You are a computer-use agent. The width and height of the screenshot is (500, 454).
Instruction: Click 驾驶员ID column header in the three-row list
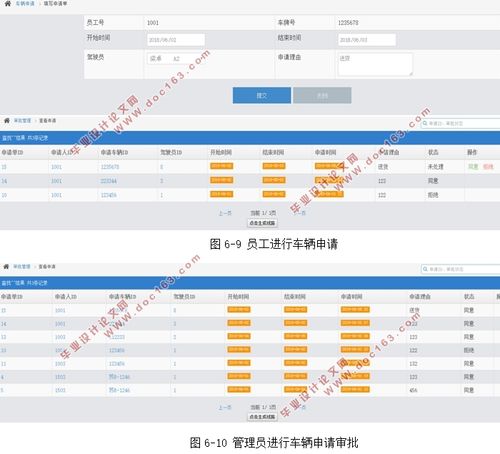point(171,152)
